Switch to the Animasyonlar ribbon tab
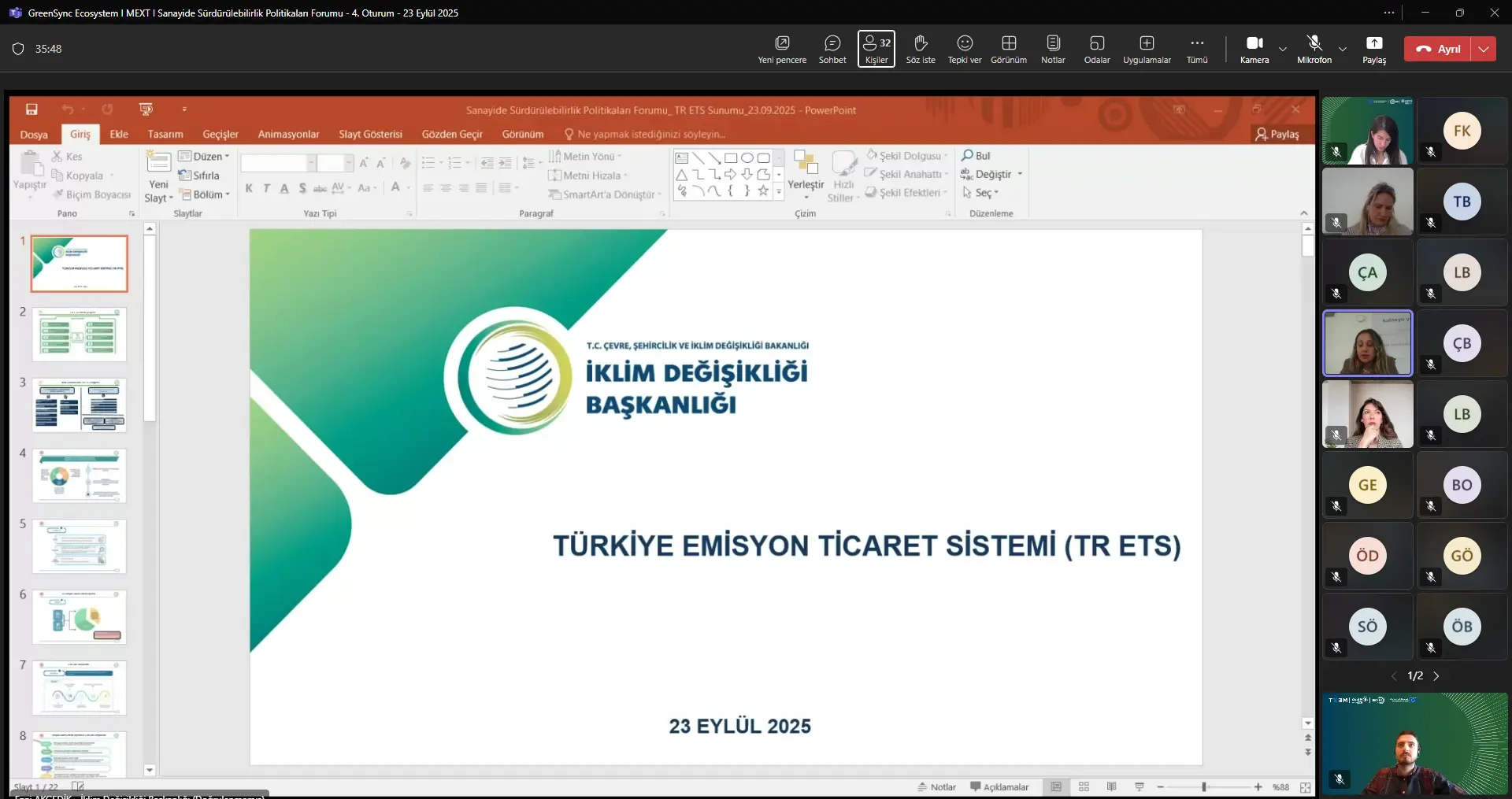 [288, 135]
